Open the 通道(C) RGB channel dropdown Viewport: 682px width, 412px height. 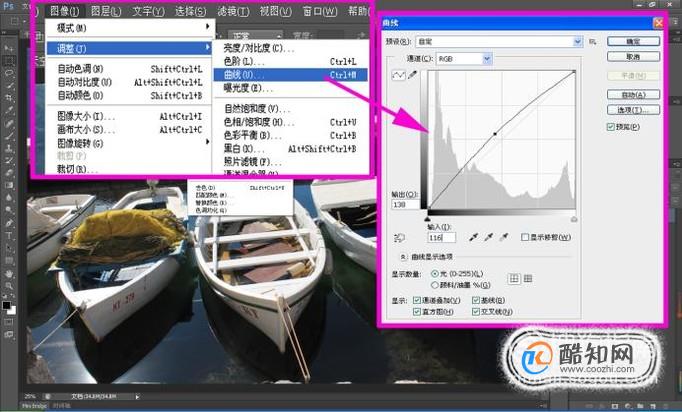tap(464, 59)
